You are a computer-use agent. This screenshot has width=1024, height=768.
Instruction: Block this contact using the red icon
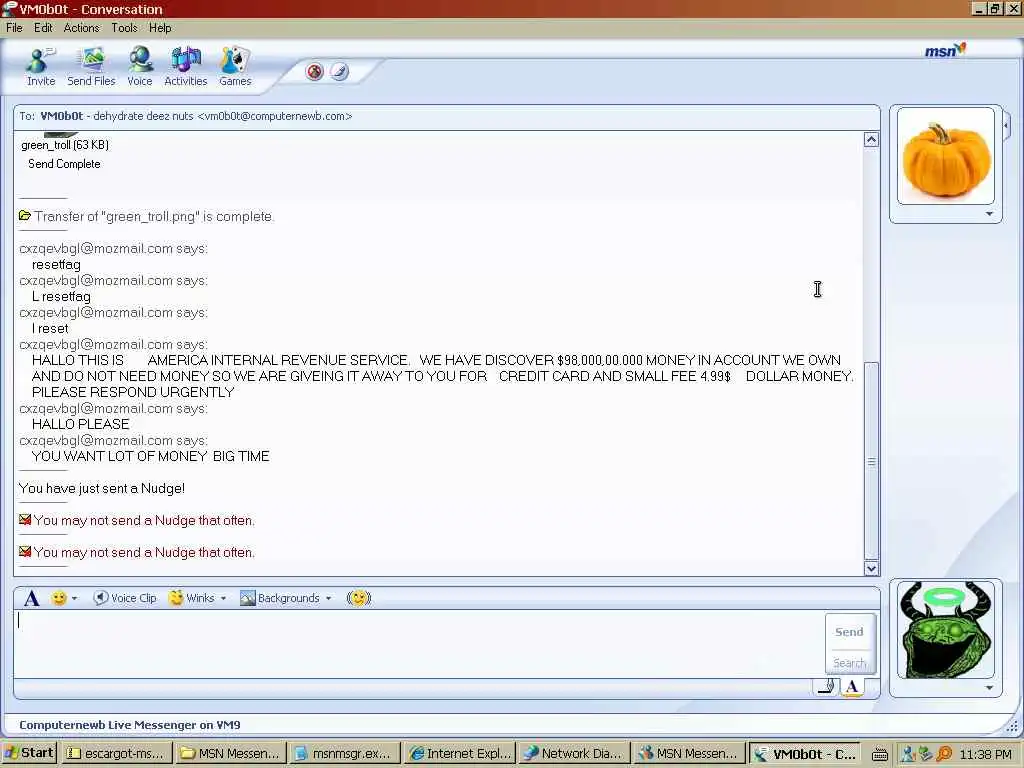pyautogui.click(x=315, y=71)
